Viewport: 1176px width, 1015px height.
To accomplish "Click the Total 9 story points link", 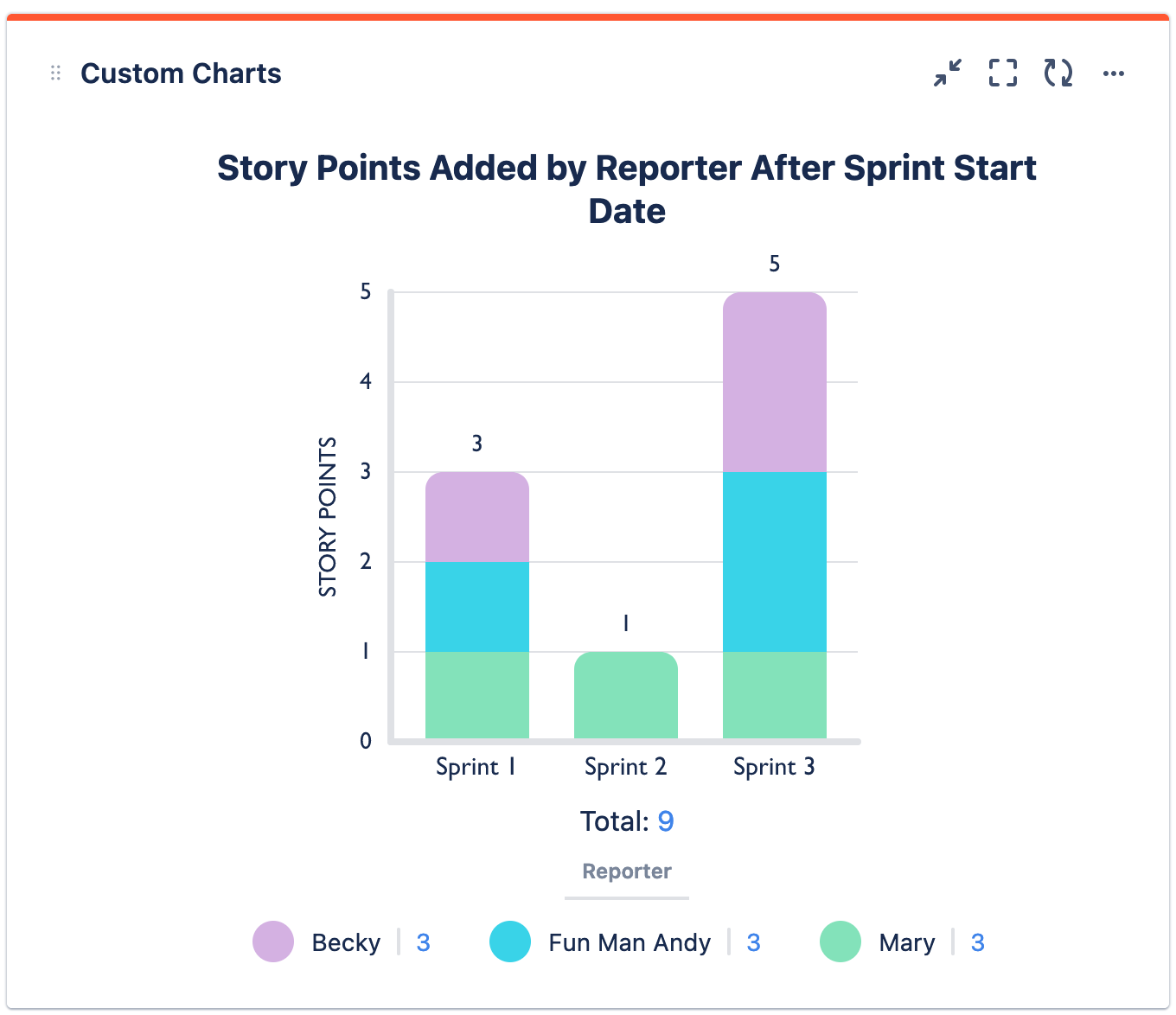I will pyautogui.click(x=665, y=821).
